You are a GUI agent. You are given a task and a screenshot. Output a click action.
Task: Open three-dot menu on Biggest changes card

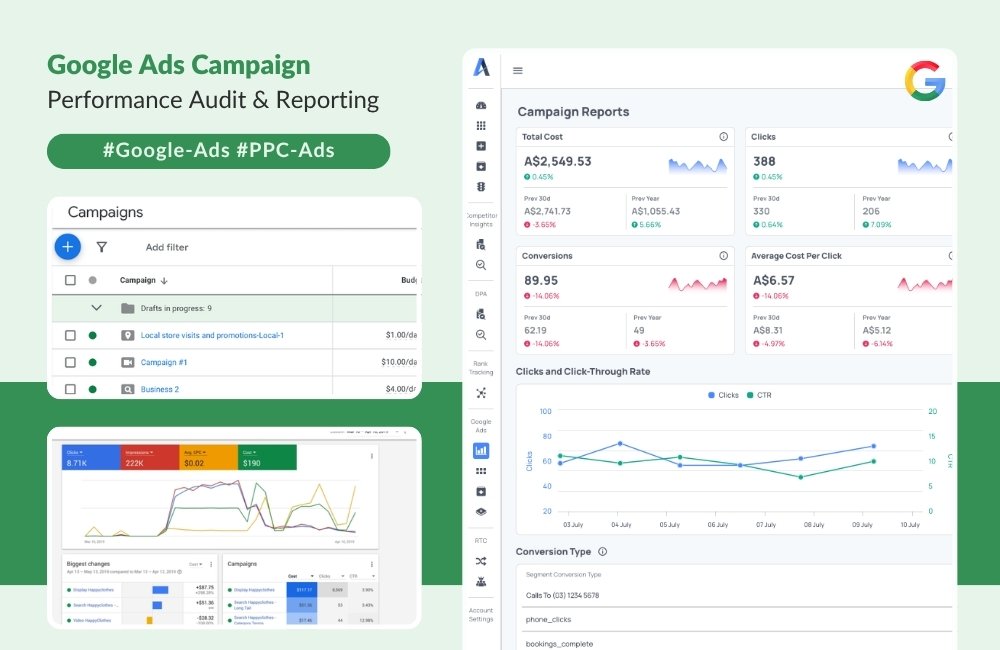coord(211,565)
